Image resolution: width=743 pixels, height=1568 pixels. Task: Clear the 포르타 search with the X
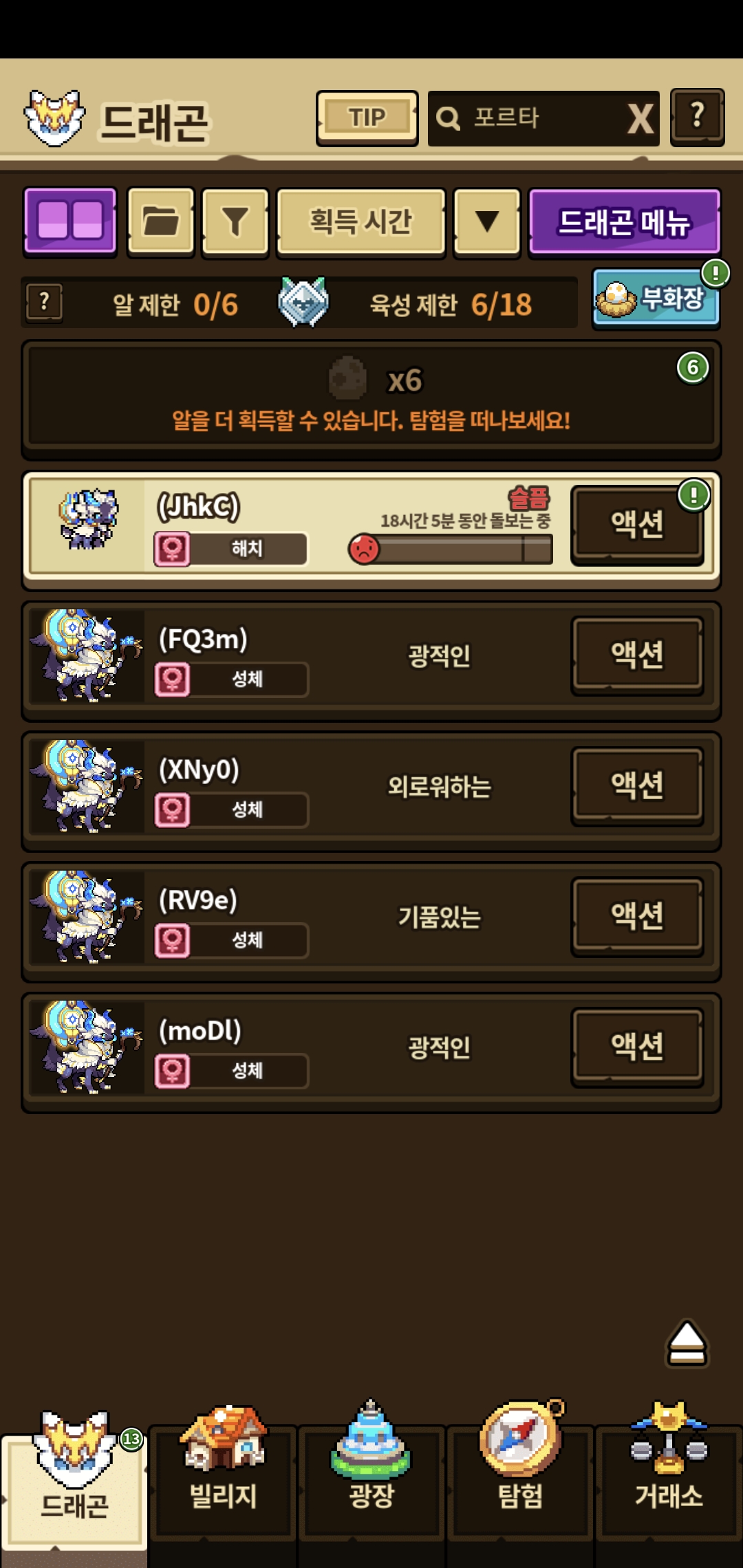[640, 118]
